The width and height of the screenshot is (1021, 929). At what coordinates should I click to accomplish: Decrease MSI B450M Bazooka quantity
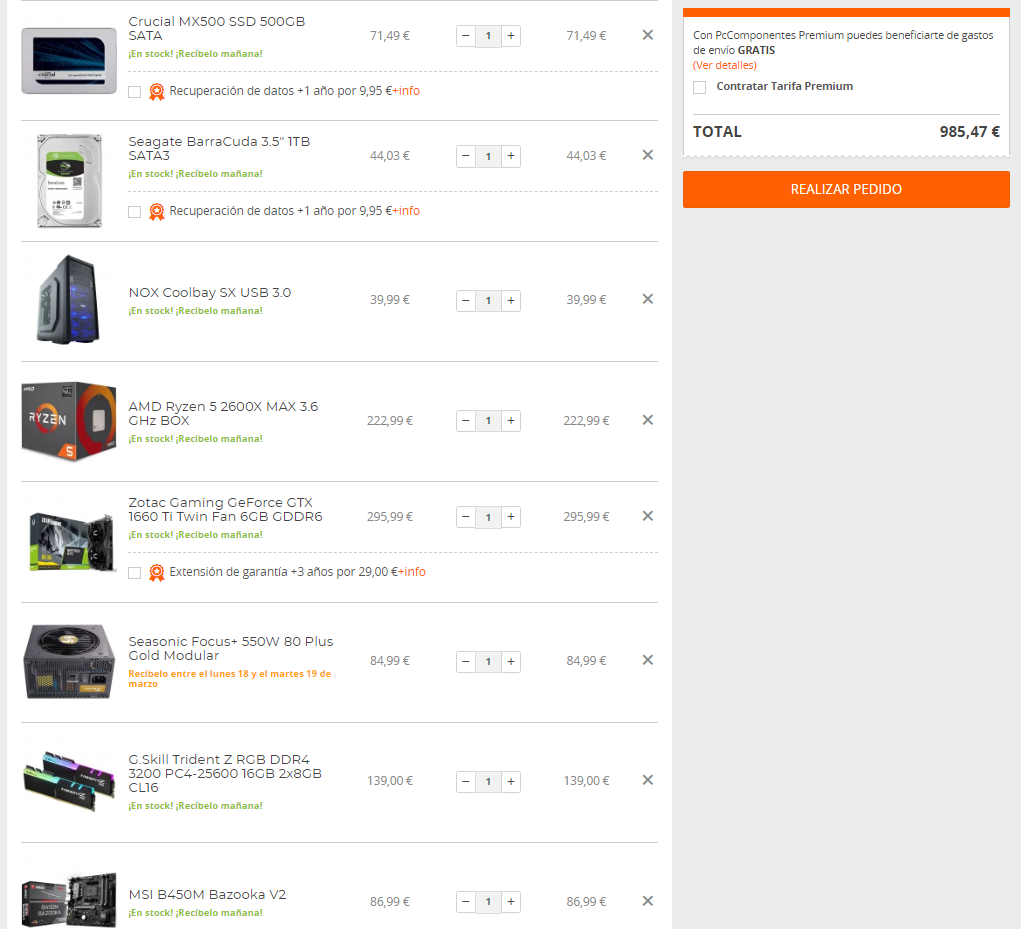tap(466, 902)
